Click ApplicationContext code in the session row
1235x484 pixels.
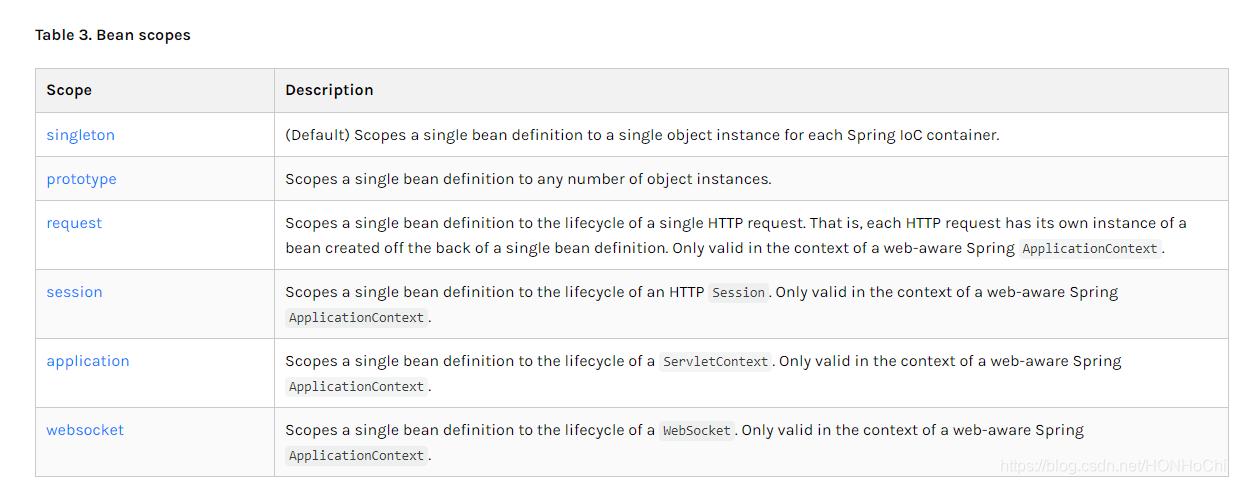pos(357,318)
